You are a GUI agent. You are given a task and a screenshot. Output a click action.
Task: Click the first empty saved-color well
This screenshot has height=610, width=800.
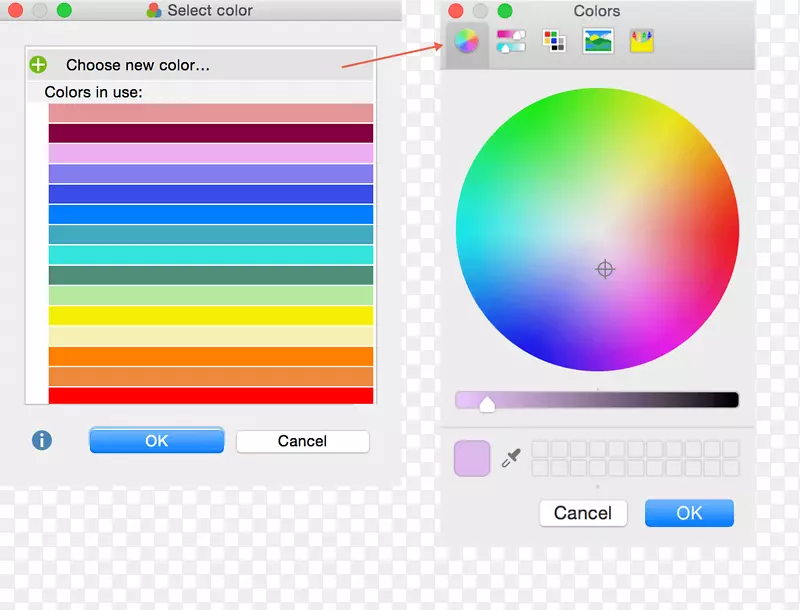click(540, 449)
